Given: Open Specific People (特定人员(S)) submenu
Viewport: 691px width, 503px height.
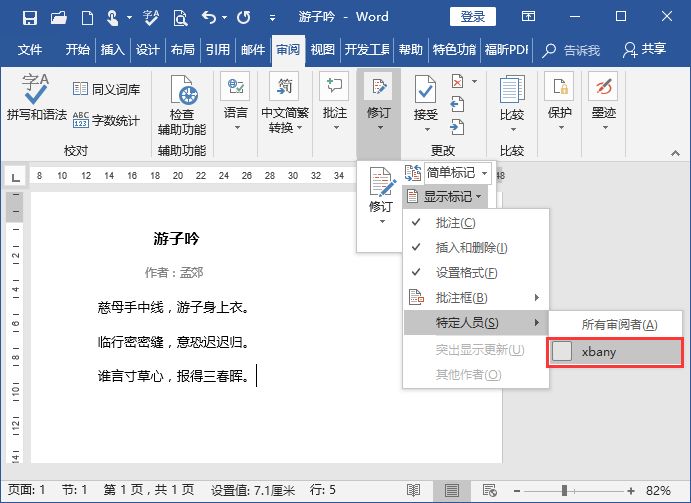Looking at the screenshot, I should coord(476,323).
